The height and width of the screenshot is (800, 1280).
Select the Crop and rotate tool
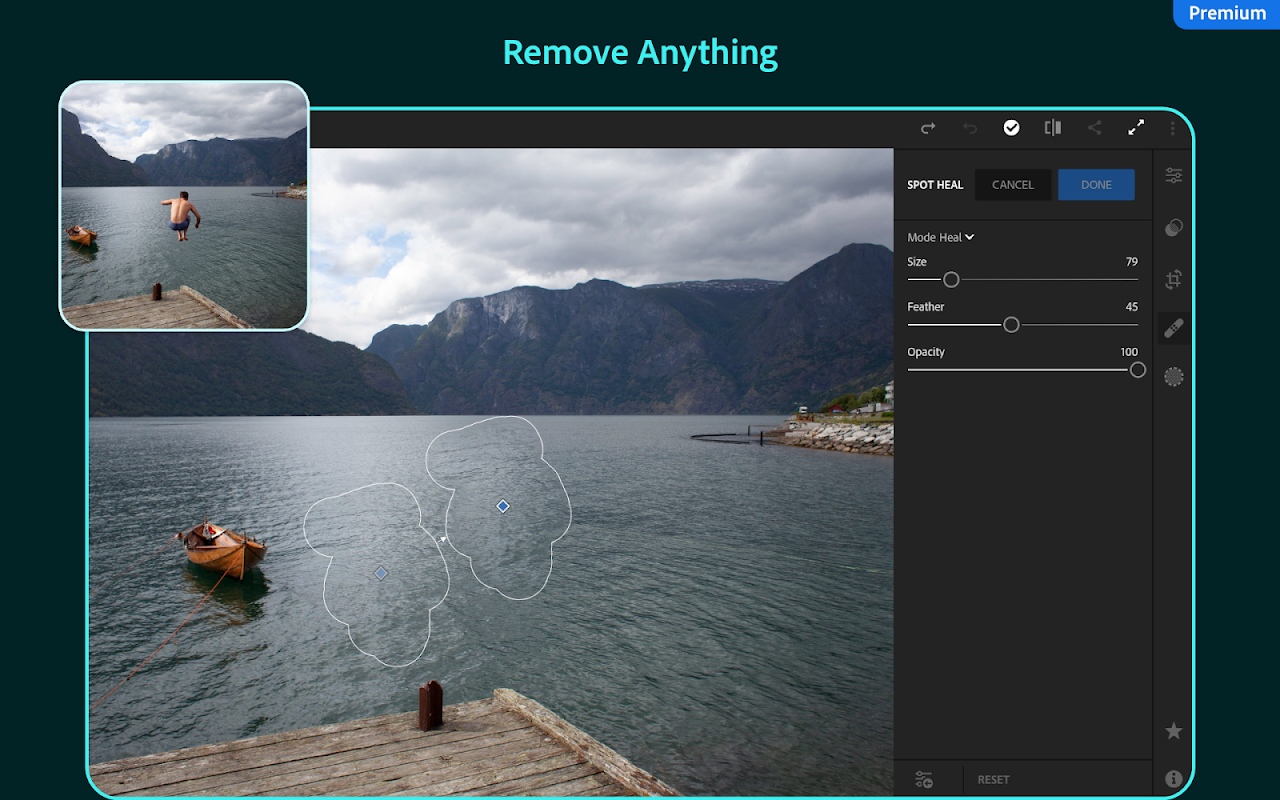coord(1174,280)
